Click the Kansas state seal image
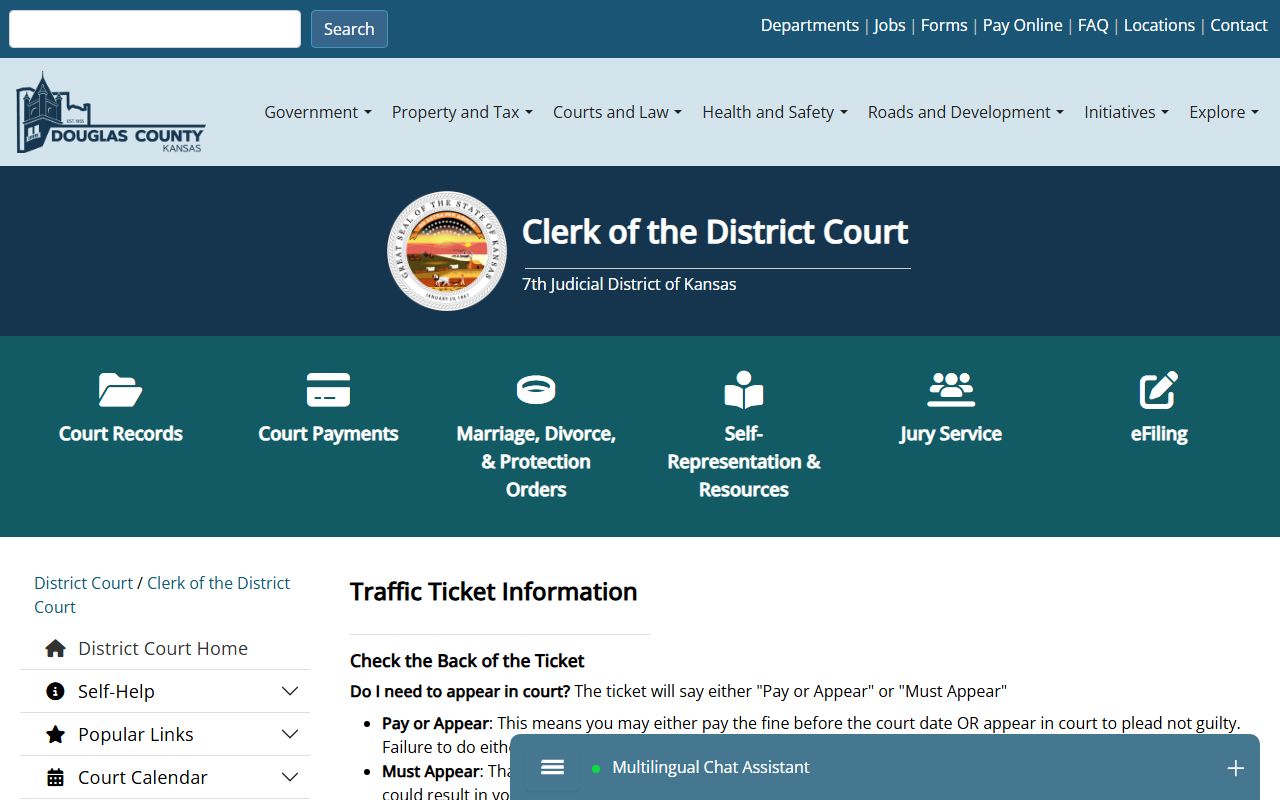 point(447,251)
